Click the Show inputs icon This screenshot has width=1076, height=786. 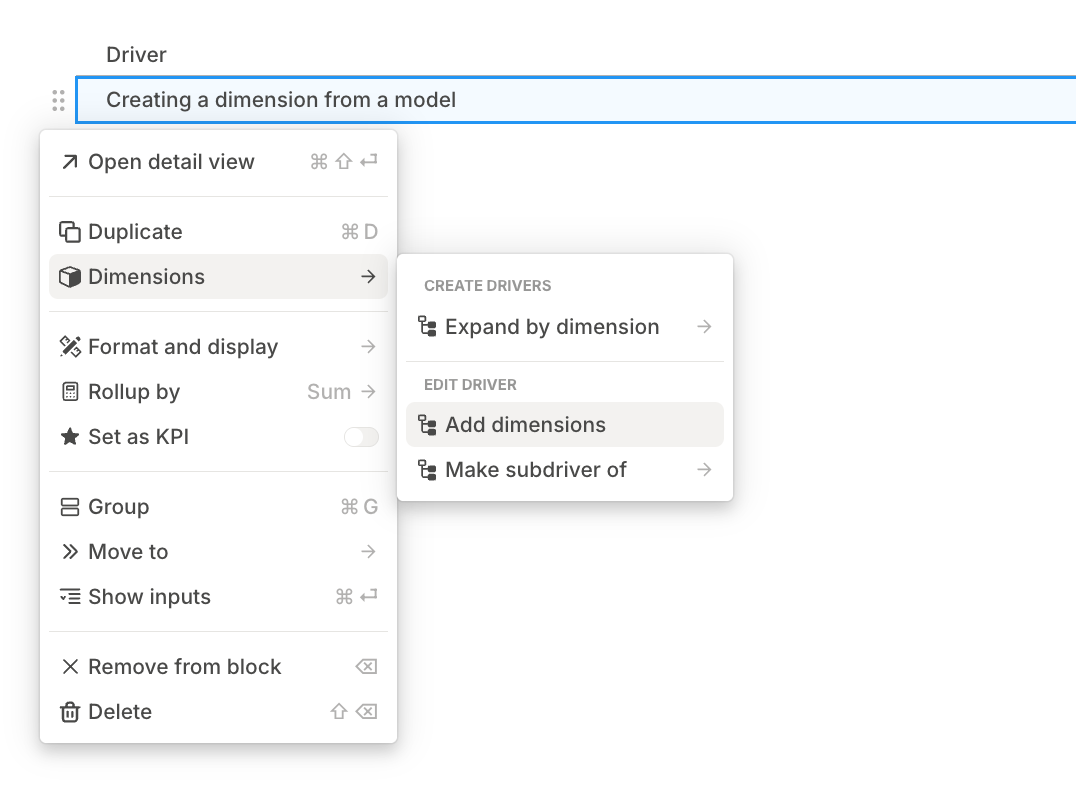click(x=69, y=596)
